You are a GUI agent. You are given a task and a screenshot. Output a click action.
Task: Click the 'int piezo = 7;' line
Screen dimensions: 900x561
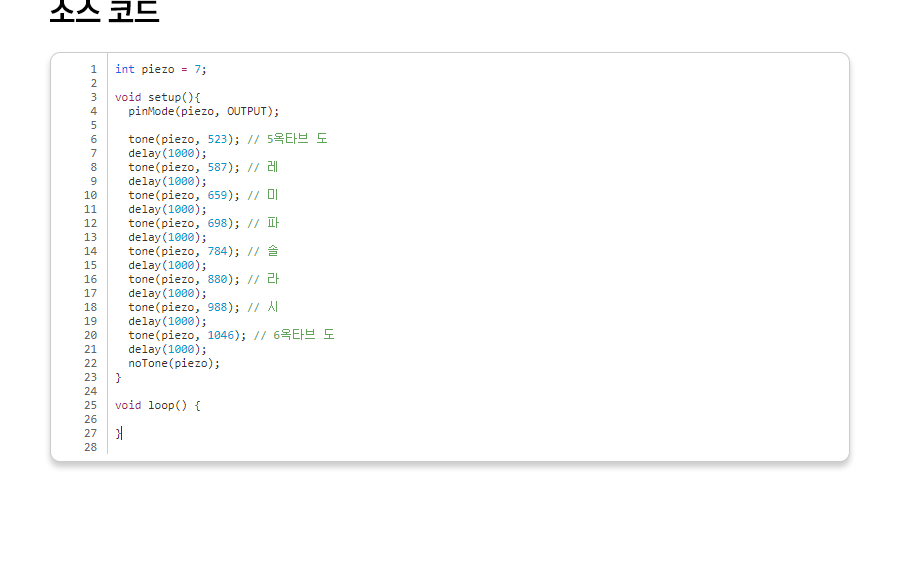160,69
